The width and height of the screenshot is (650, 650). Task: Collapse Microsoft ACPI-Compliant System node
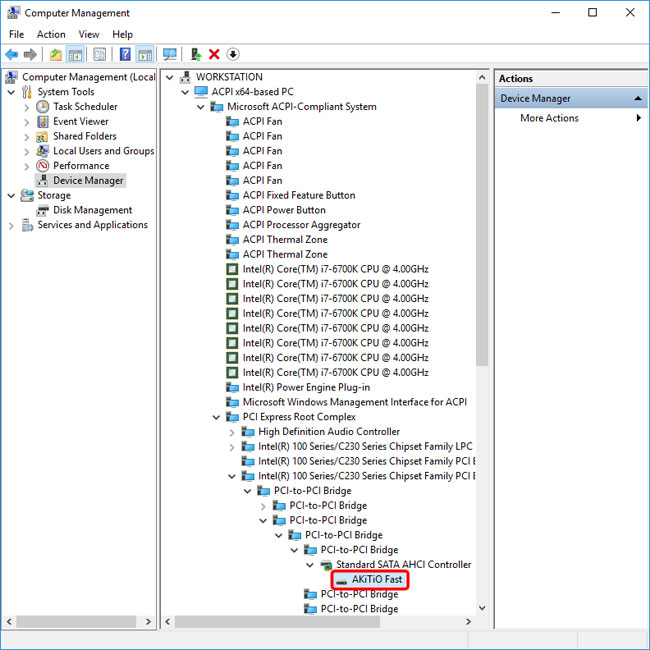(x=201, y=107)
